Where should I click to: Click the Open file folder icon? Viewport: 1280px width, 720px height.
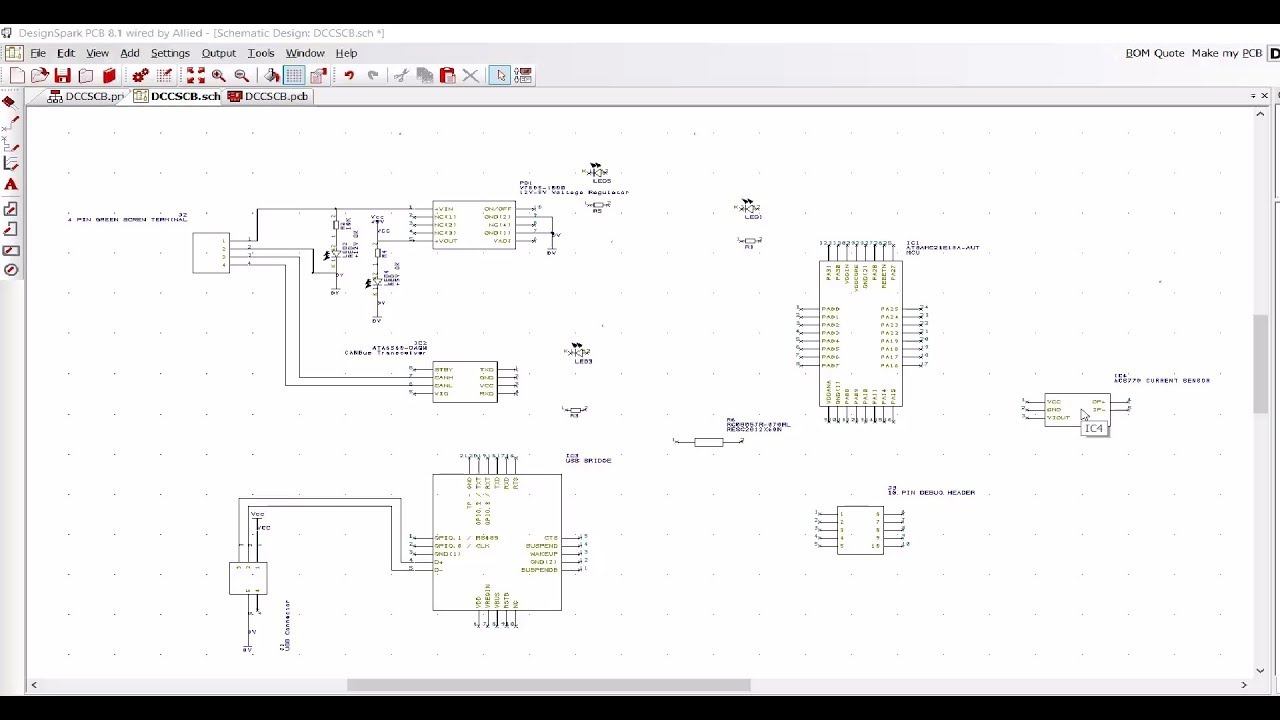point(40,76)
